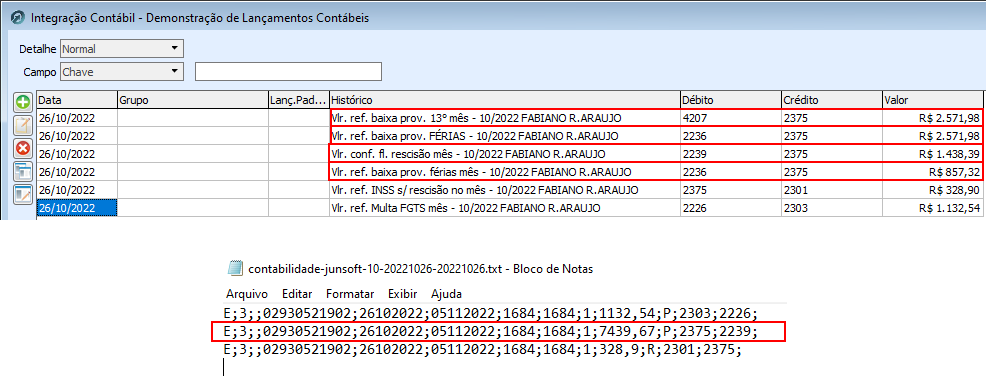
Task: Select 'Vlr. ref. Multa FGTS mês' history cell
Action: pyautogui.click(x=504, y=208)
